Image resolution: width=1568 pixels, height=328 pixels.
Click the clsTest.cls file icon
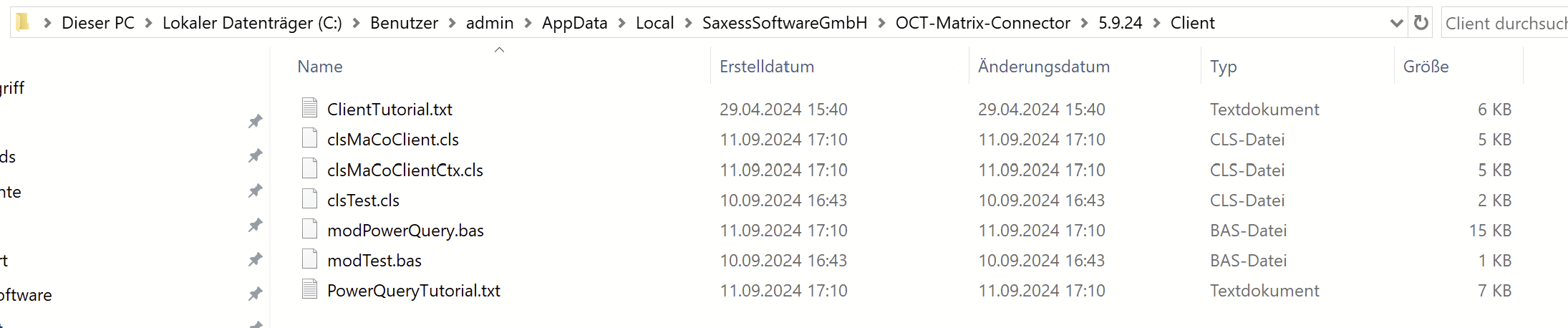309,199
